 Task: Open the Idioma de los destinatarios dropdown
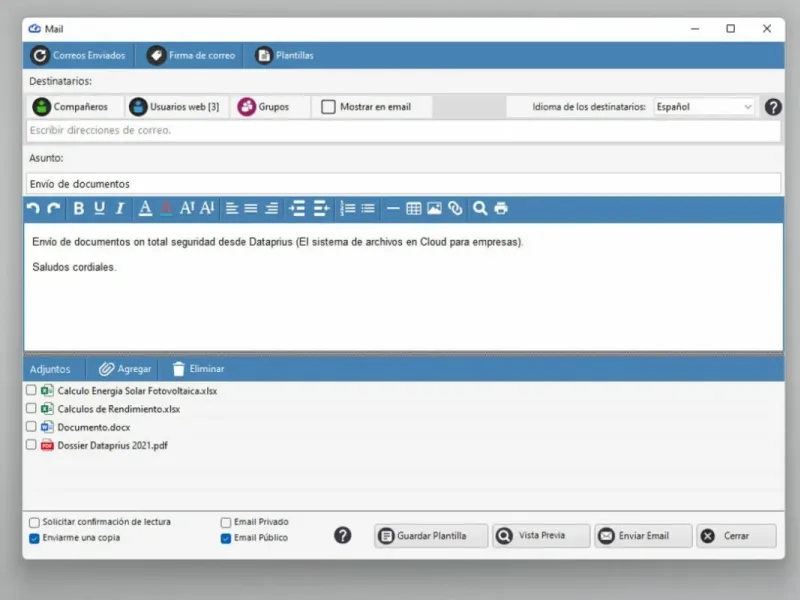pos(704,107)
